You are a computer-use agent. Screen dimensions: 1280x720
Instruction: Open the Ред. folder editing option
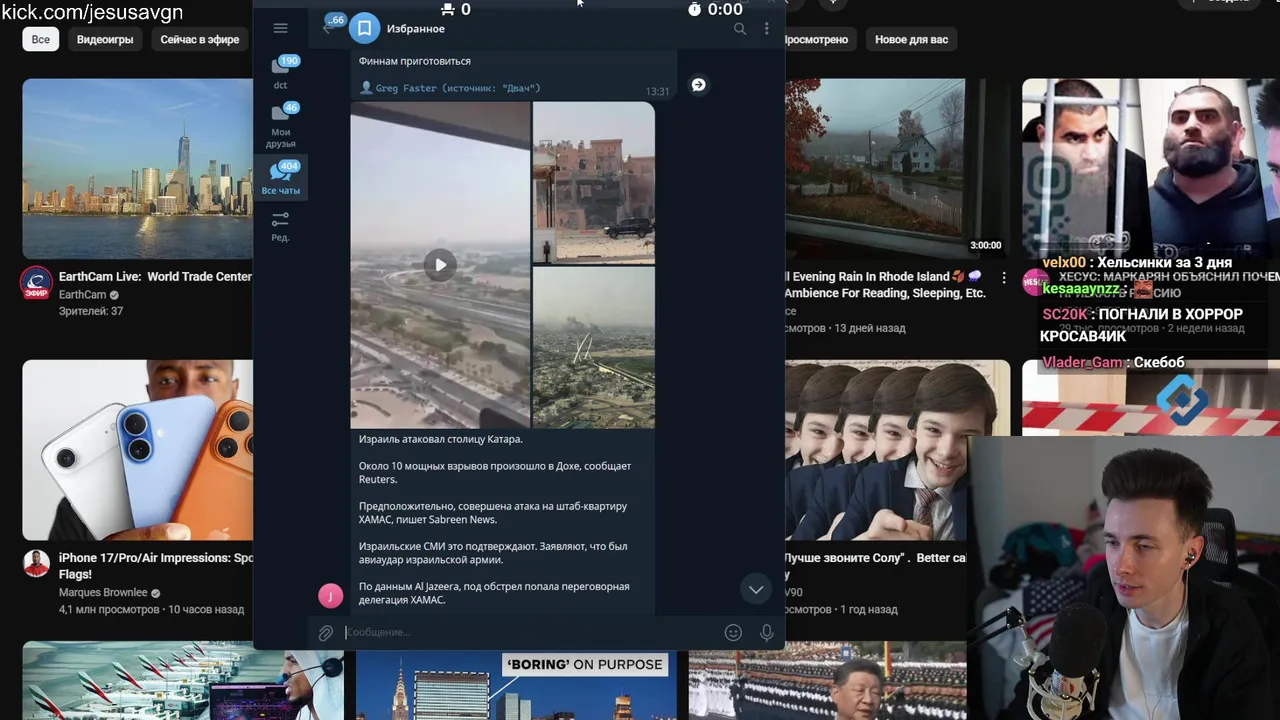point(281,226)
